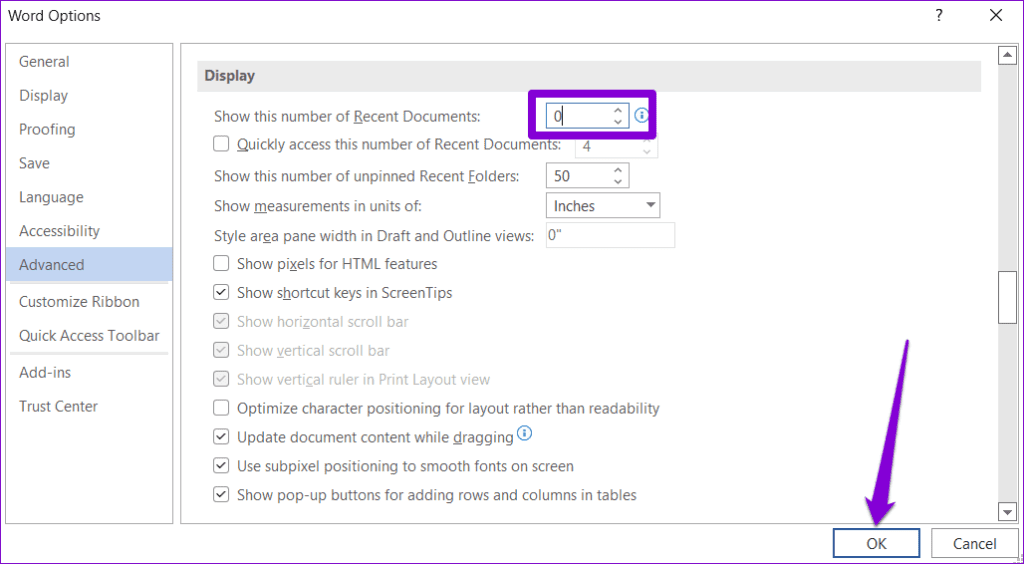Click the Help question mark icon
The image size is (1024, 564).
(939, 15)
